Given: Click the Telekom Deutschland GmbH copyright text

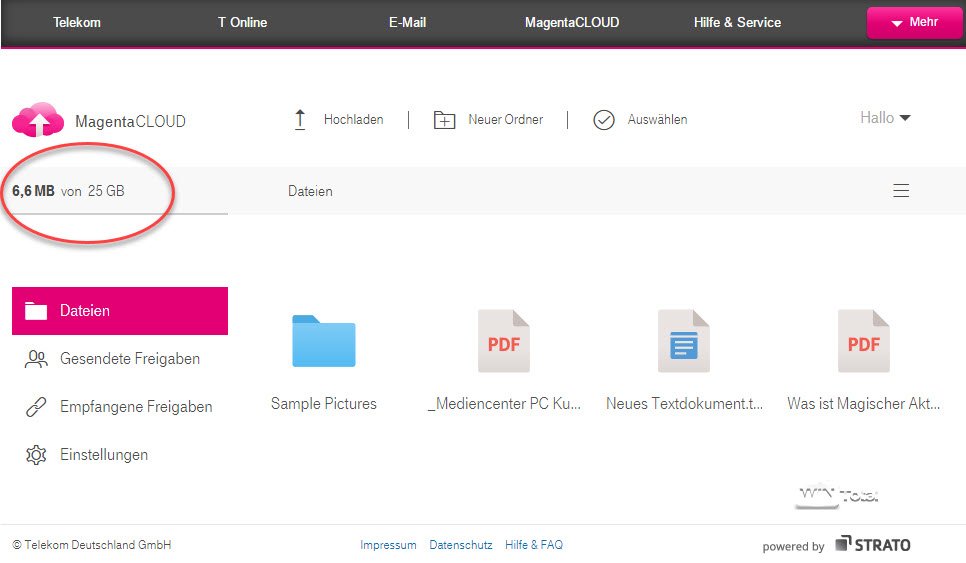Looking at the screenshot, I should (92, 545).
